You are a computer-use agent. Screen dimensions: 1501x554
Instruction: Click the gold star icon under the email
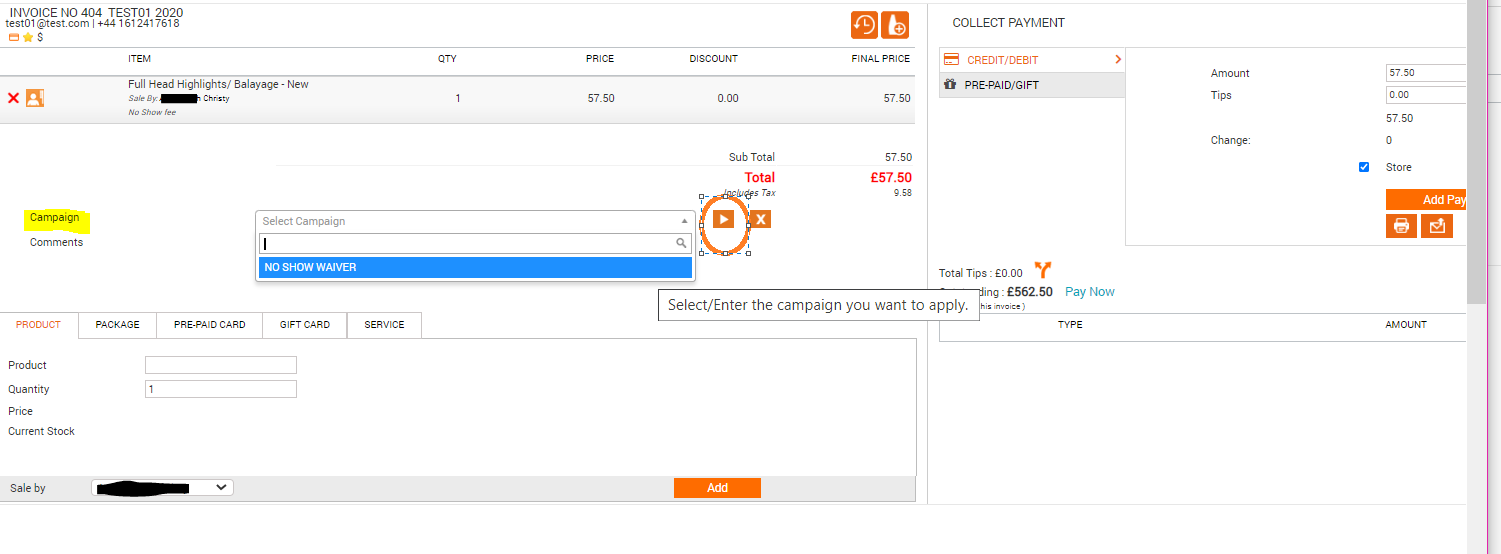point(28,37)
